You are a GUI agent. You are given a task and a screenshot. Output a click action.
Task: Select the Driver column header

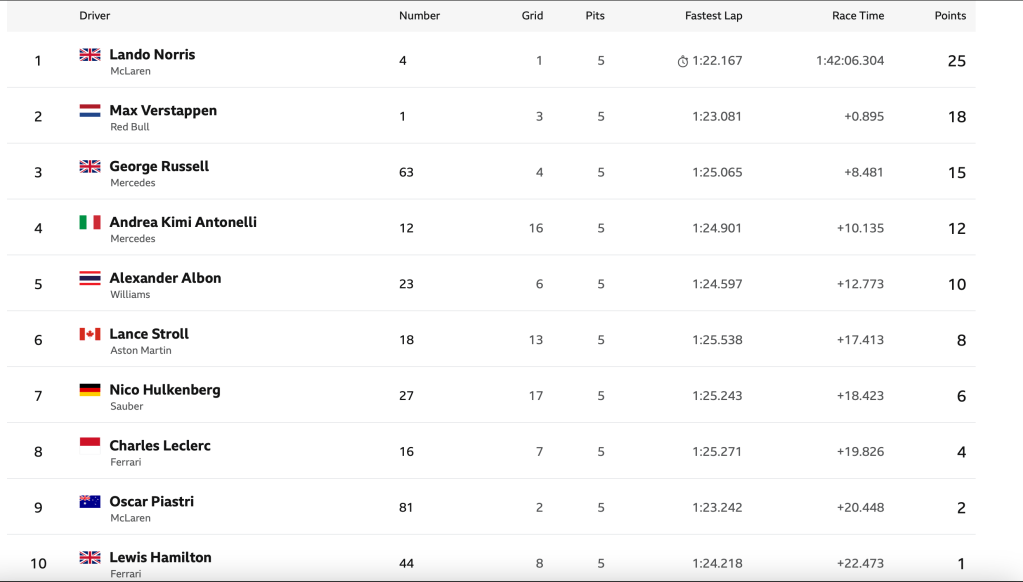95,16
